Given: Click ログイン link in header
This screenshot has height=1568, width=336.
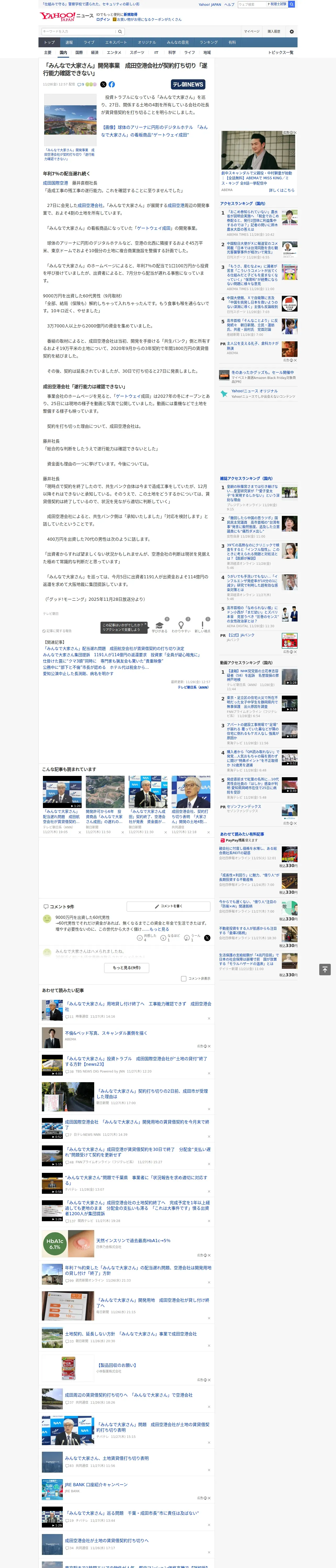Looking at the screenshot, I should click(x=103, y=20).
